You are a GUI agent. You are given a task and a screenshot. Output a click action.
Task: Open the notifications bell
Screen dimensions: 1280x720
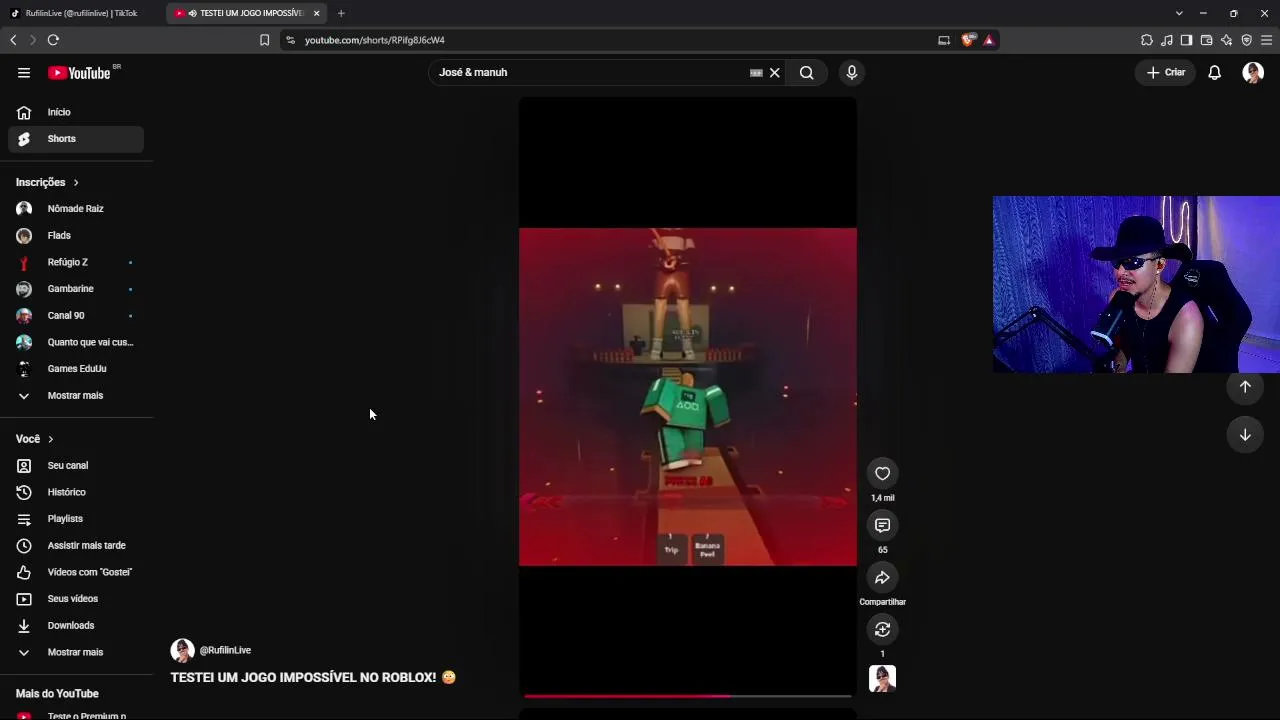tap(1214, 72)
